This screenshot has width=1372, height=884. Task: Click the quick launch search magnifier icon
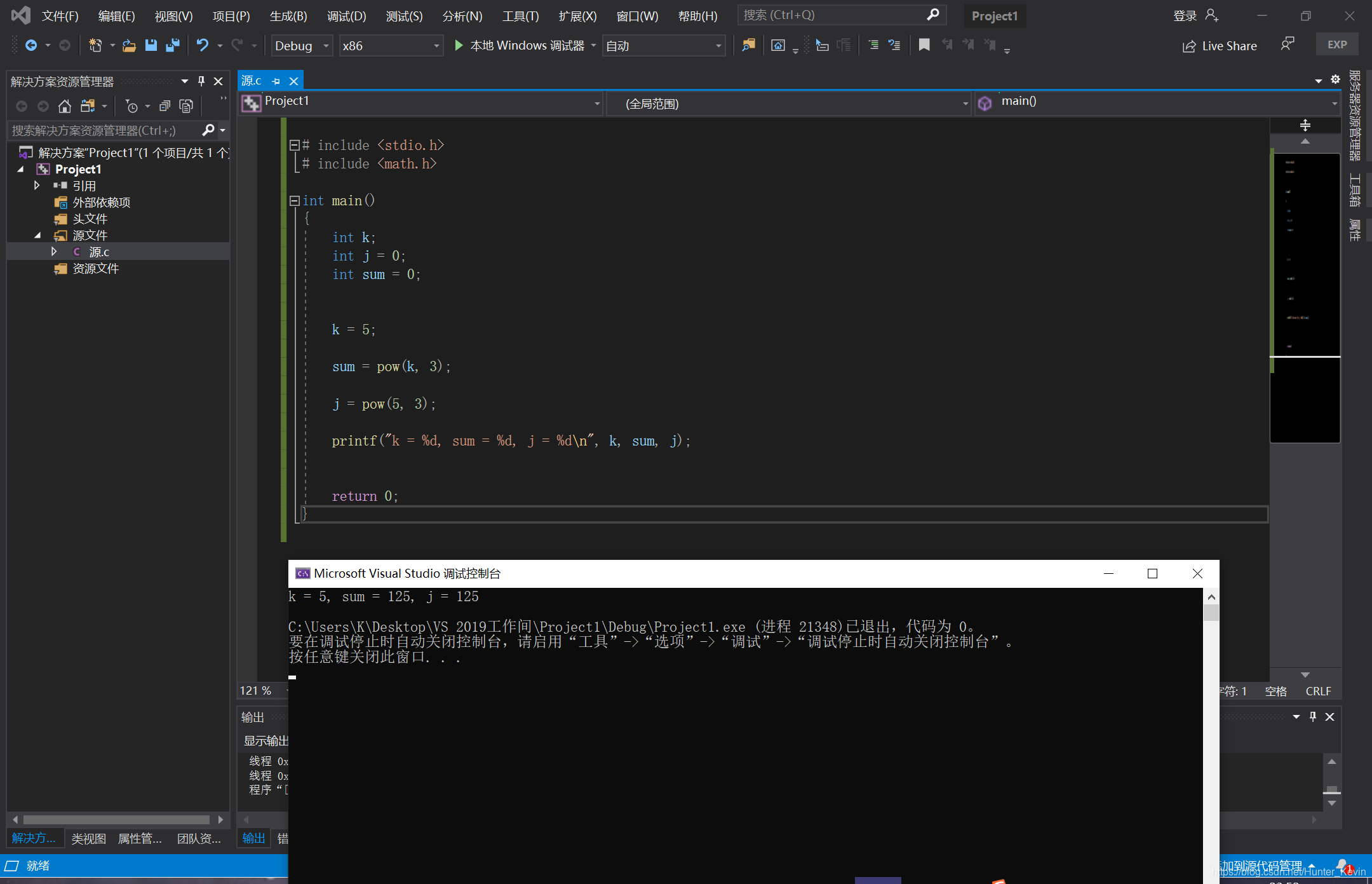tap(932, 15)
